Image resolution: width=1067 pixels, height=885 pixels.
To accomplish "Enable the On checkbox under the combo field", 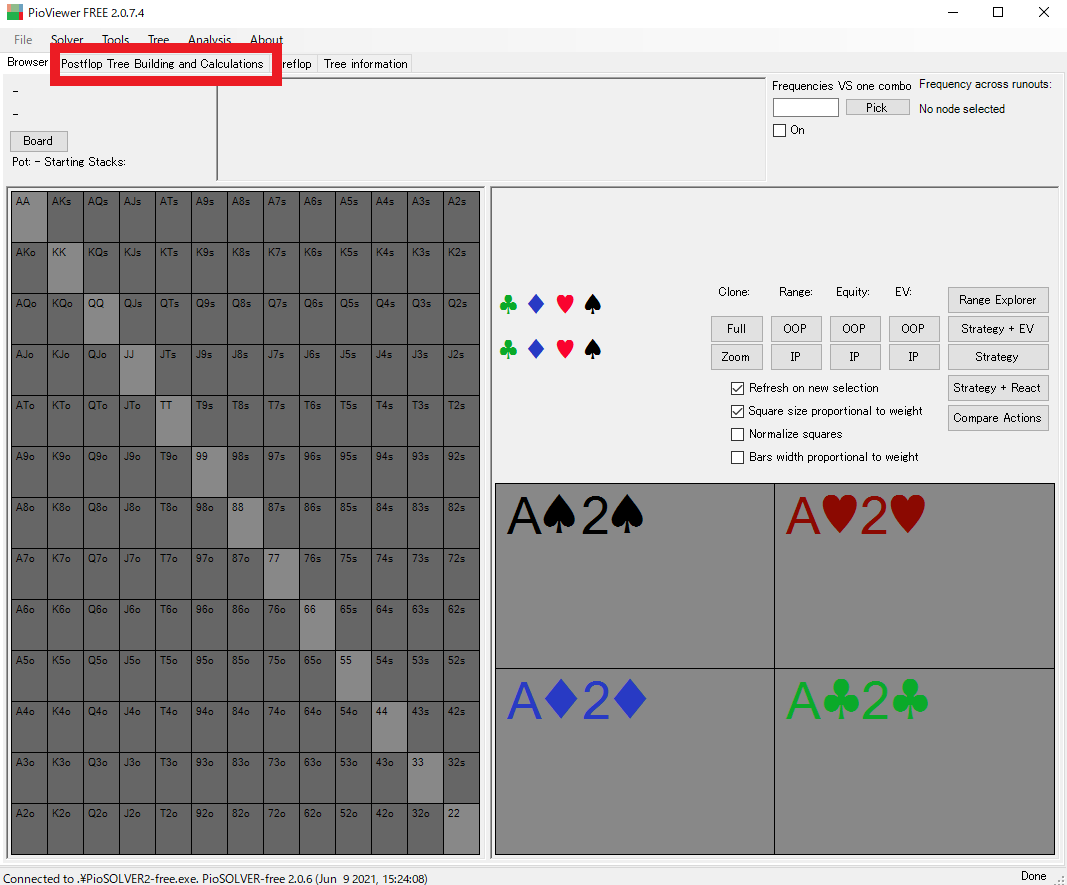I will coord(780,130).
